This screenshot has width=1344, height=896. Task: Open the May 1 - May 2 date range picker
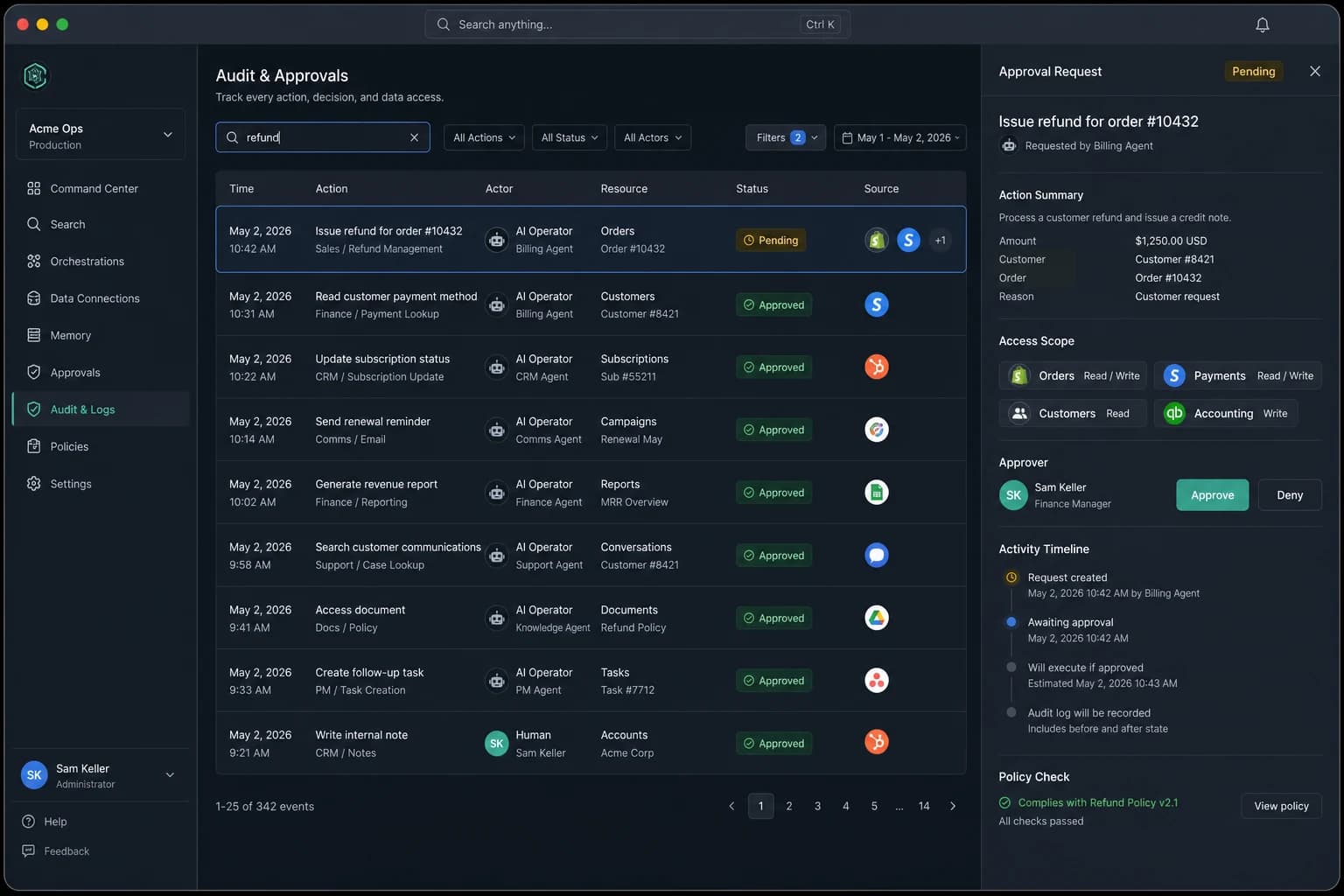tap(899, 137)
